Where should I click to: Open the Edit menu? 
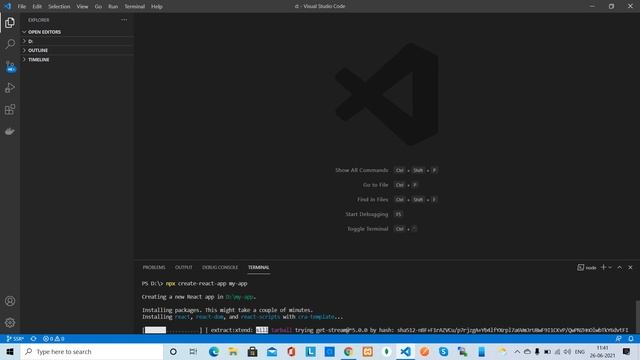coord(37,7)
